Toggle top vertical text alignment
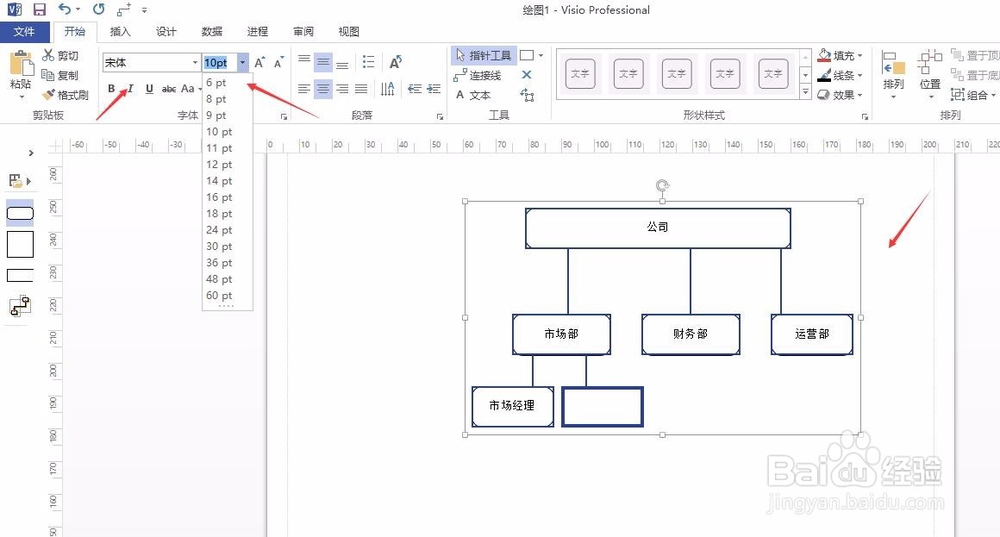The width and height of the screenshot is (1000, 537). [x=304, y=62]
